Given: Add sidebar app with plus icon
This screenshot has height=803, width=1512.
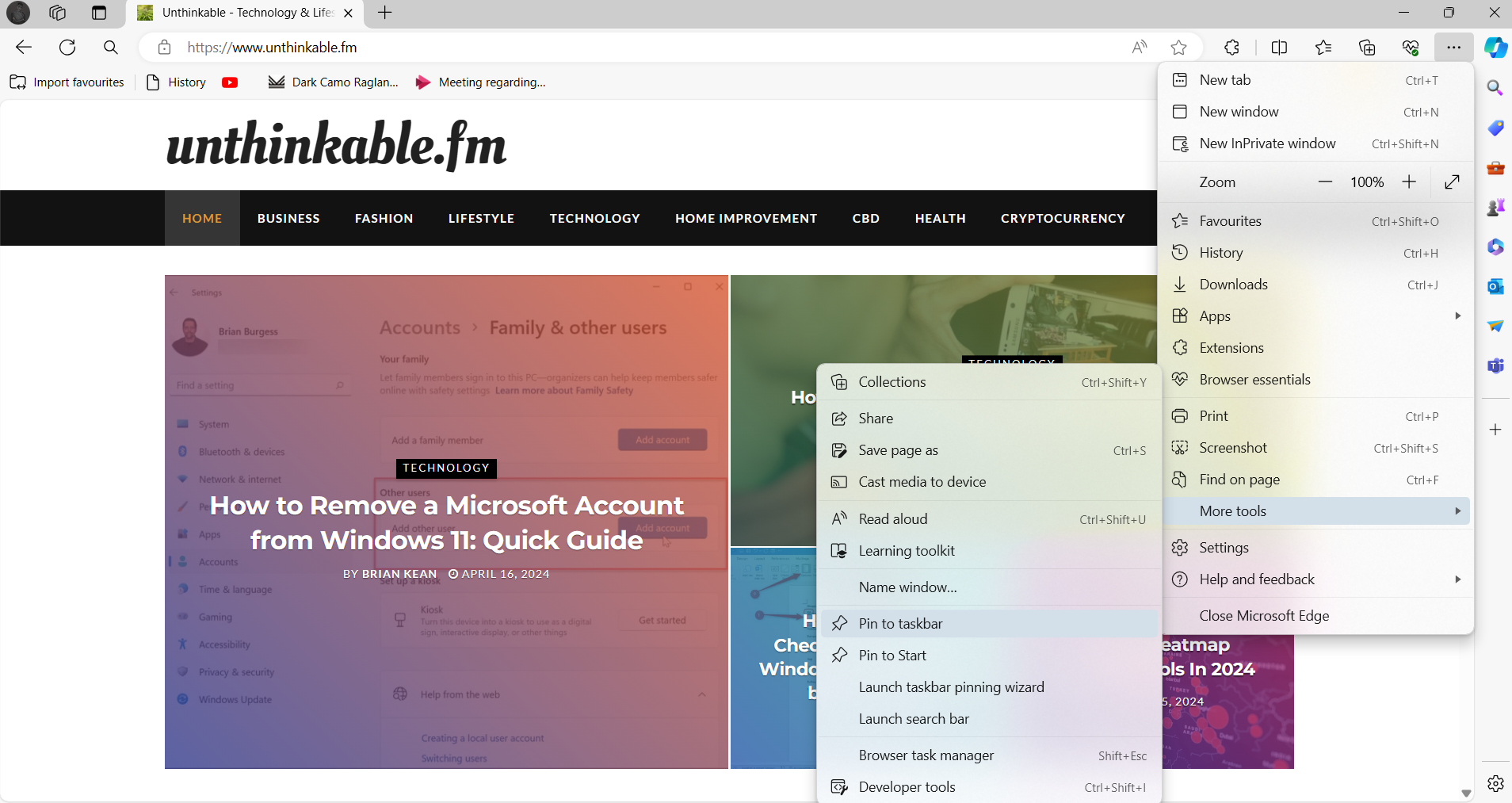Looking at the screenshot, I should tap(1495, 430).
